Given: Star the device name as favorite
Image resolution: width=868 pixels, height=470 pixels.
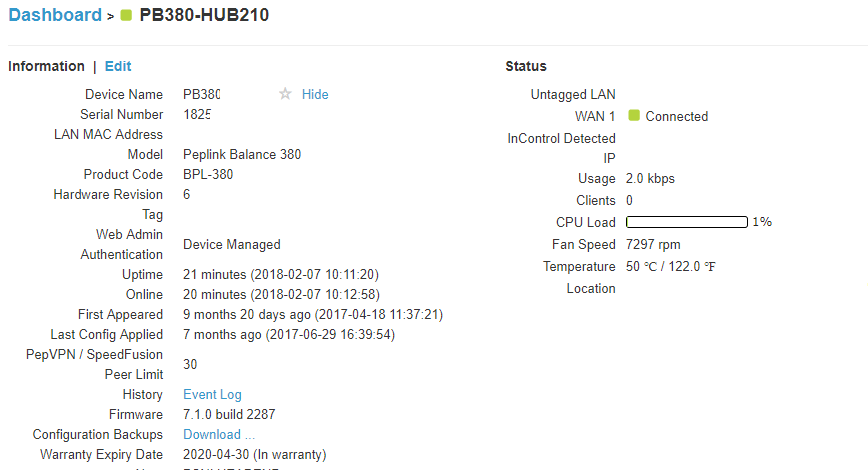Looking at the screenshot, I should (285, 94).
